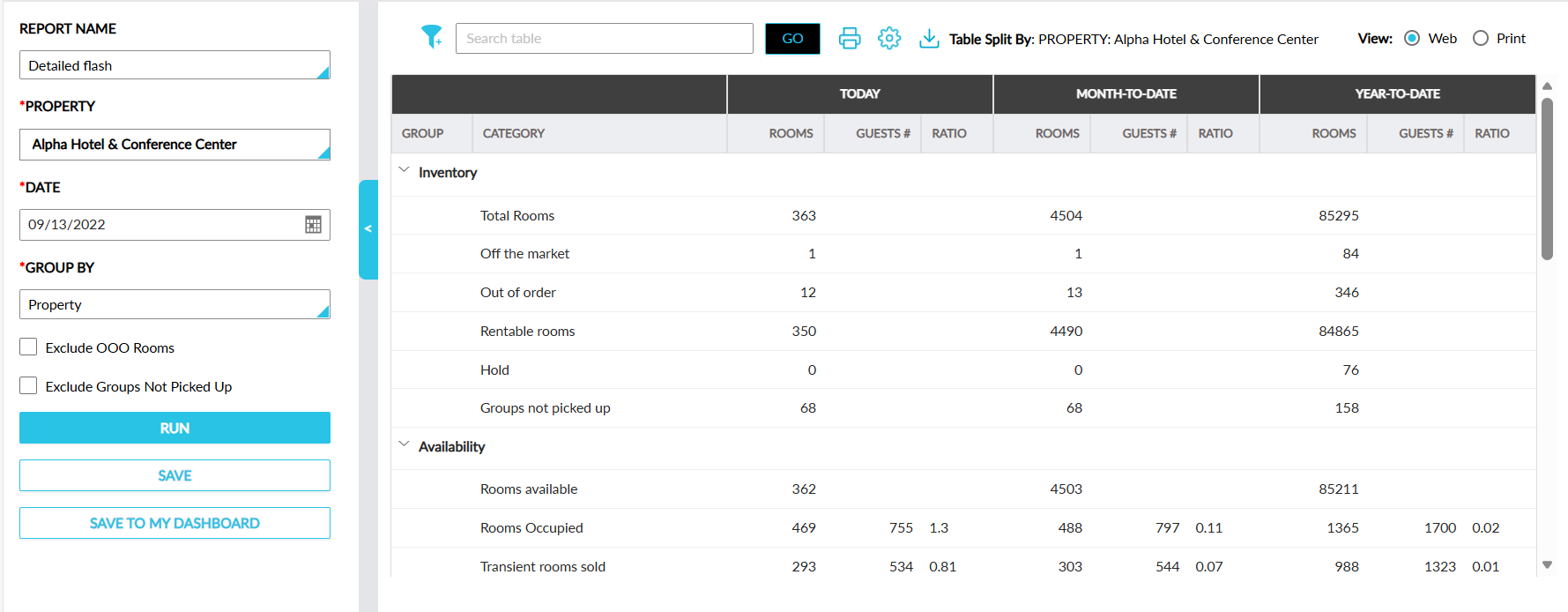Image resolution: width=1568 pixels, height=612 pixels.
Task: Click the GROUP column header
Action: tap(422, 133)
